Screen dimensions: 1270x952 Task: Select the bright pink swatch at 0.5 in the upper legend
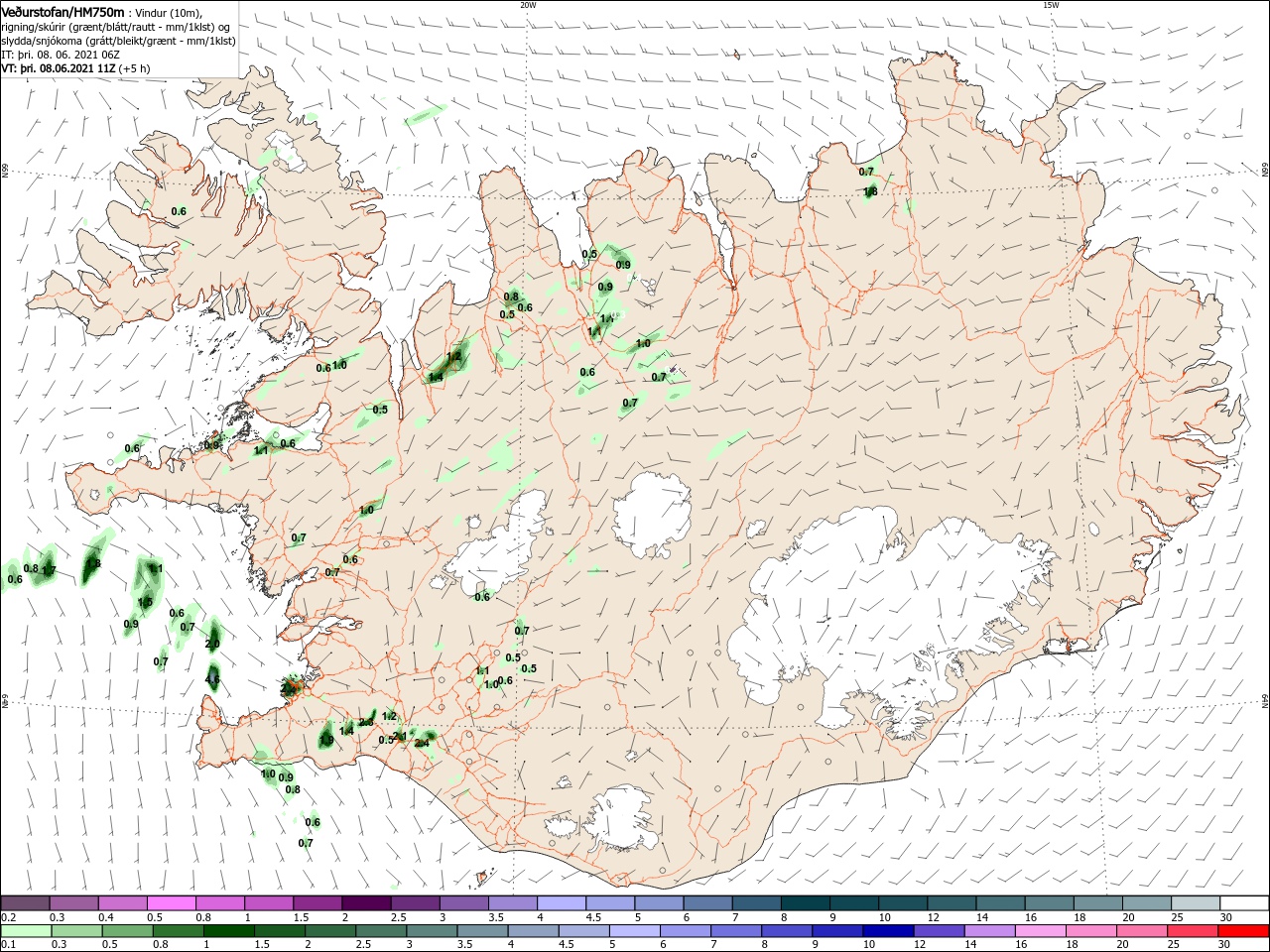(171, 903)
